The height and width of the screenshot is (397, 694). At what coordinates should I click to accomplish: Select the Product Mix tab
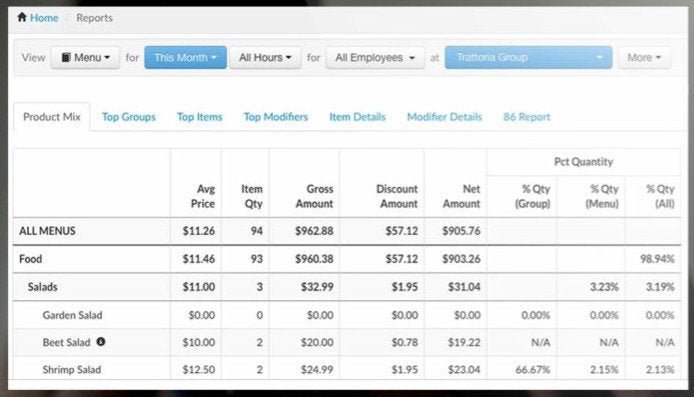coord(52,117)
